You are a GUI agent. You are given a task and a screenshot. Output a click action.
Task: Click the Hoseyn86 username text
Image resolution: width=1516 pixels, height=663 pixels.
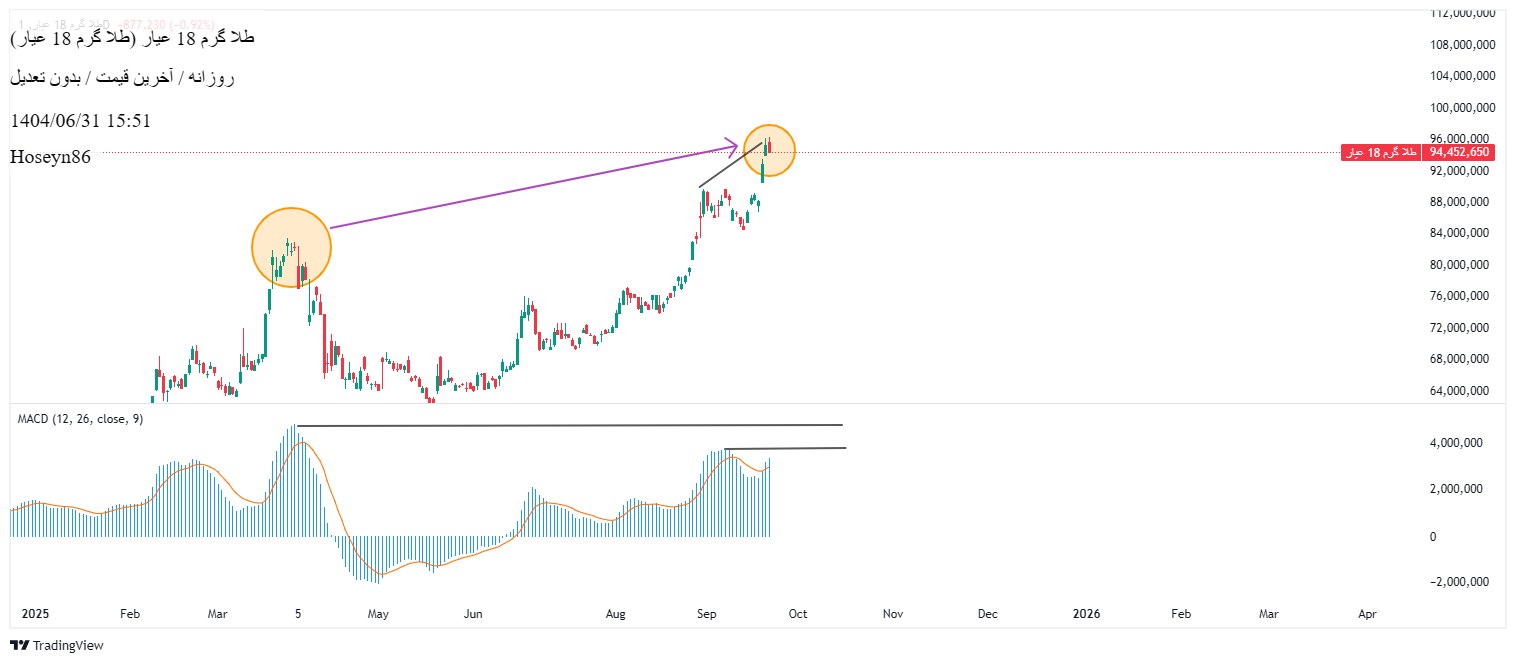pos(50,157)
